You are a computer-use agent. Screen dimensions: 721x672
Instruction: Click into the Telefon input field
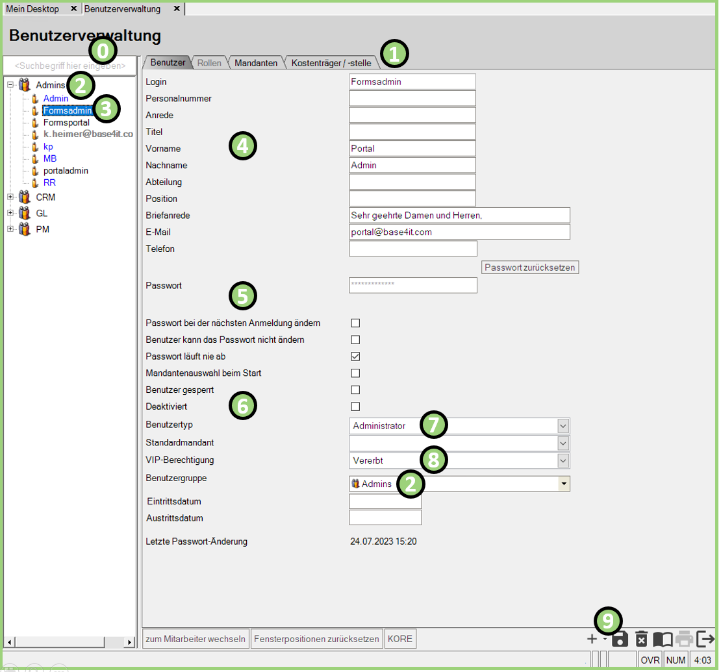413,249
